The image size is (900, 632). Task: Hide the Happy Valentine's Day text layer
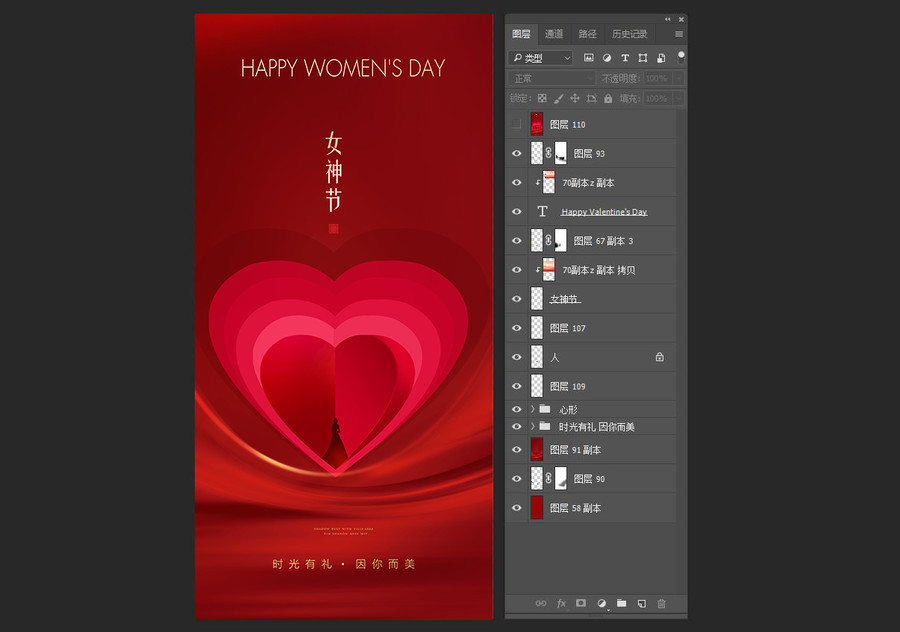517,211
